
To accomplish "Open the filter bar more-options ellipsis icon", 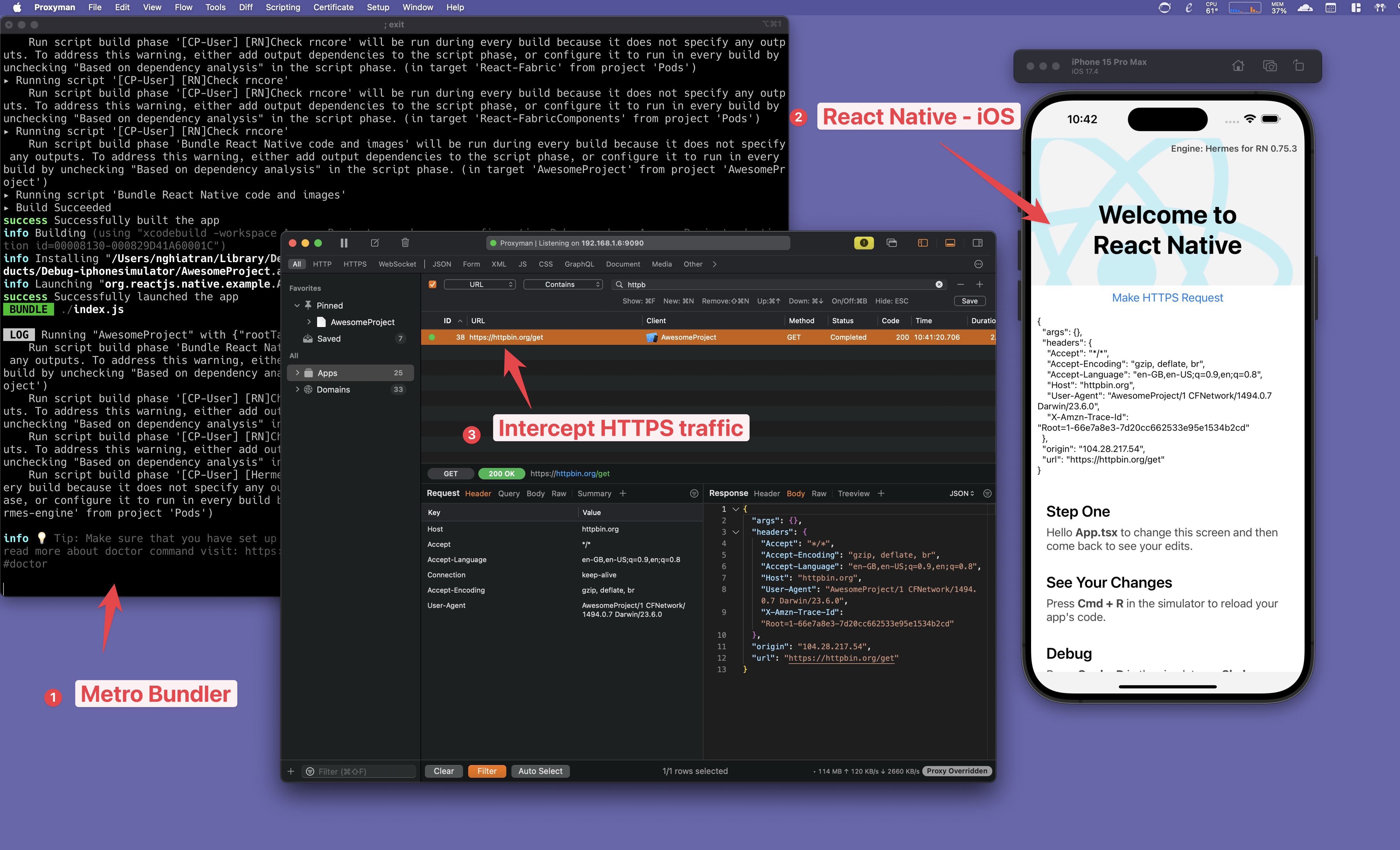I will (x=978, y=264).
